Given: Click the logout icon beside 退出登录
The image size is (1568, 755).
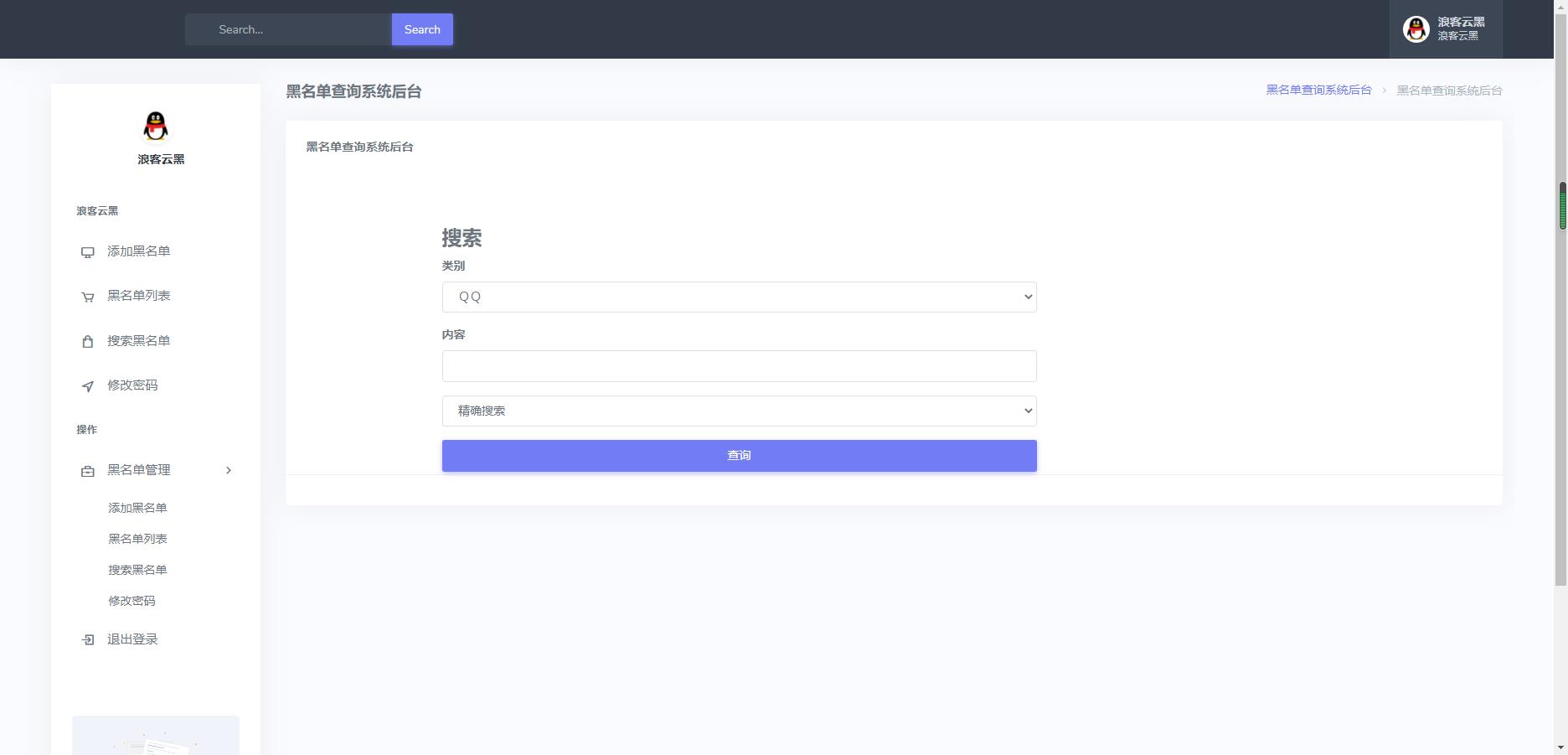Looking at the screenshot, I should 87,639.
